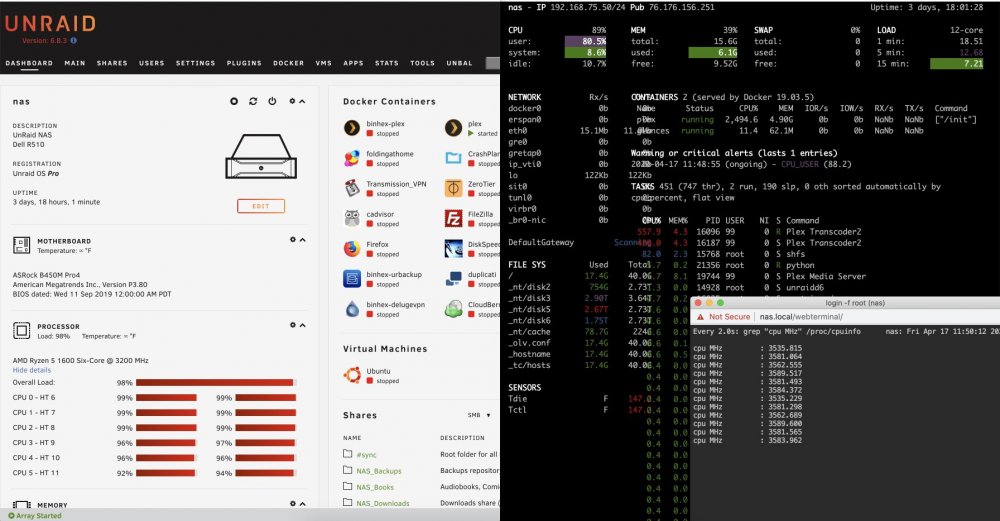
Task: Click Hide details under processor name
Action: tap(32, 370)
